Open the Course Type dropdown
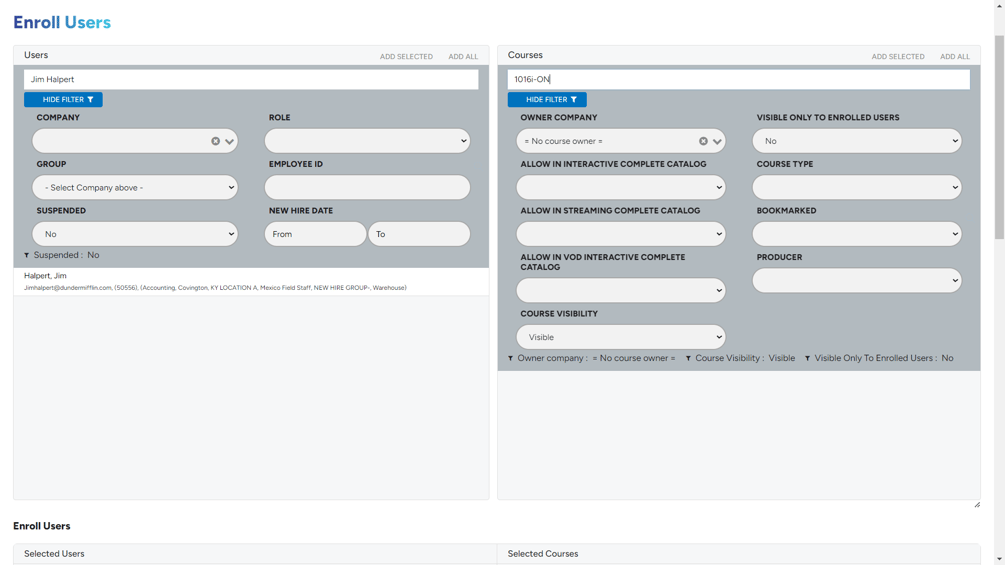 [x=857, y=187]
